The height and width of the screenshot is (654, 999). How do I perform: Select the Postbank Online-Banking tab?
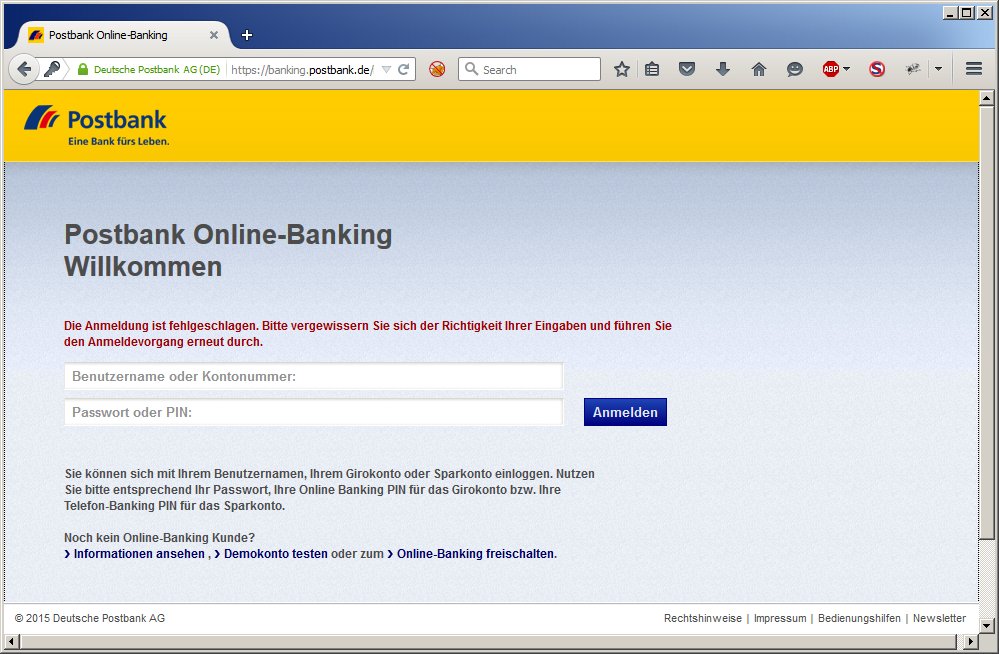pos(121,35)
